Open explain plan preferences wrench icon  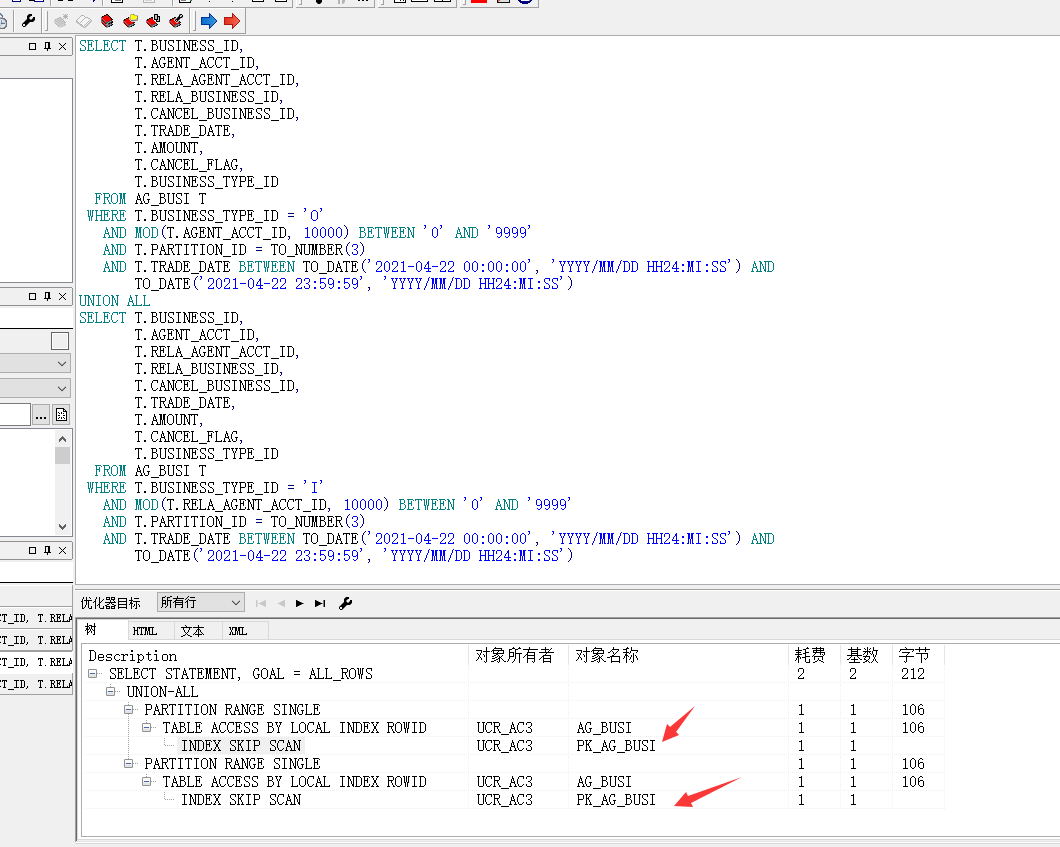coord(345,603)
